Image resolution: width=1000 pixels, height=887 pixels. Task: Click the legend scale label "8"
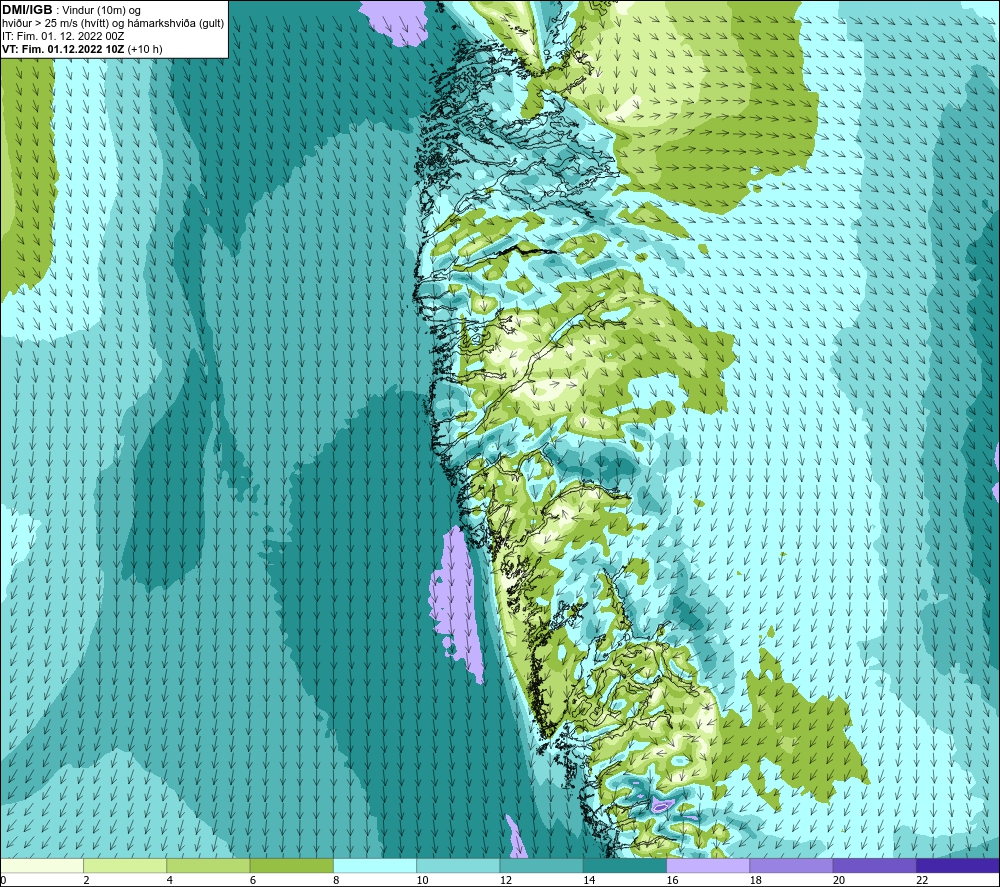[336, 880]
